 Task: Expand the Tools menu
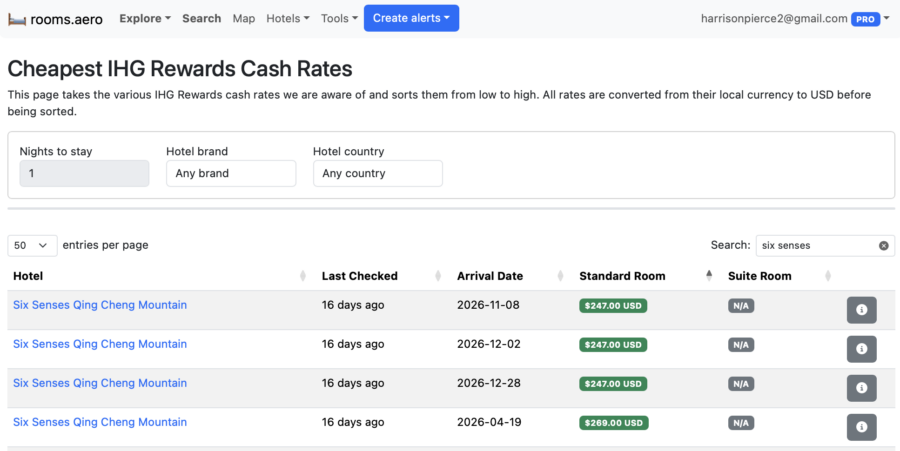click(339, 18)
